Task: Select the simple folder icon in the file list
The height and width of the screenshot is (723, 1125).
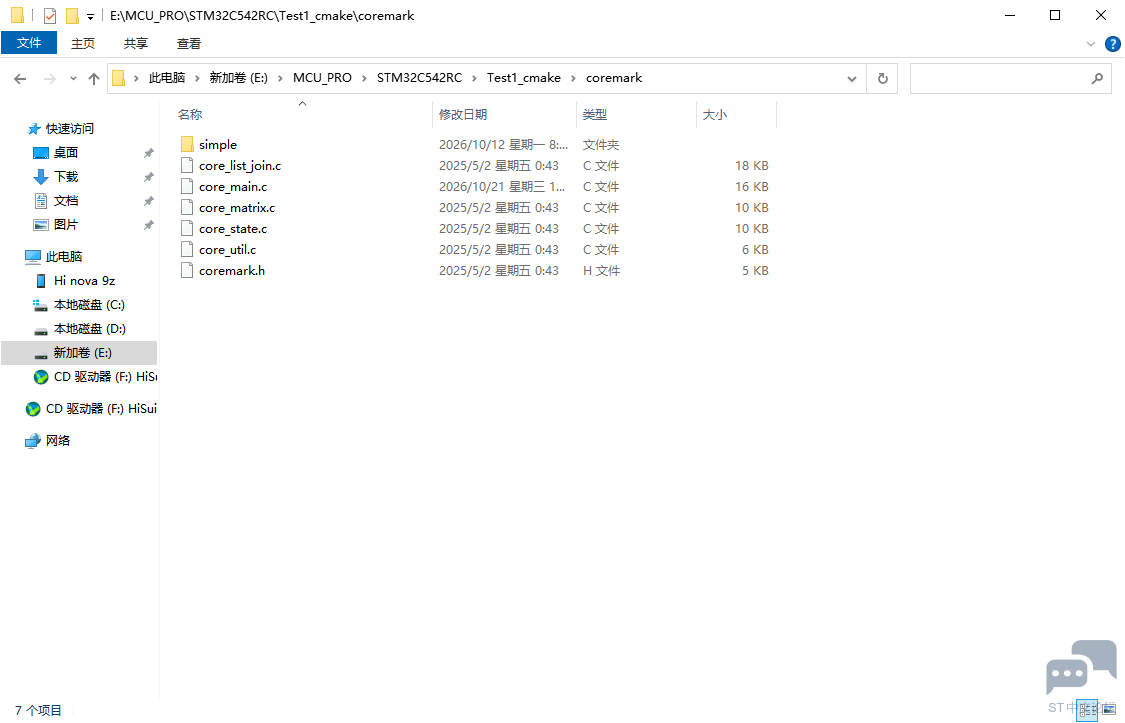Action: (187, 144)
